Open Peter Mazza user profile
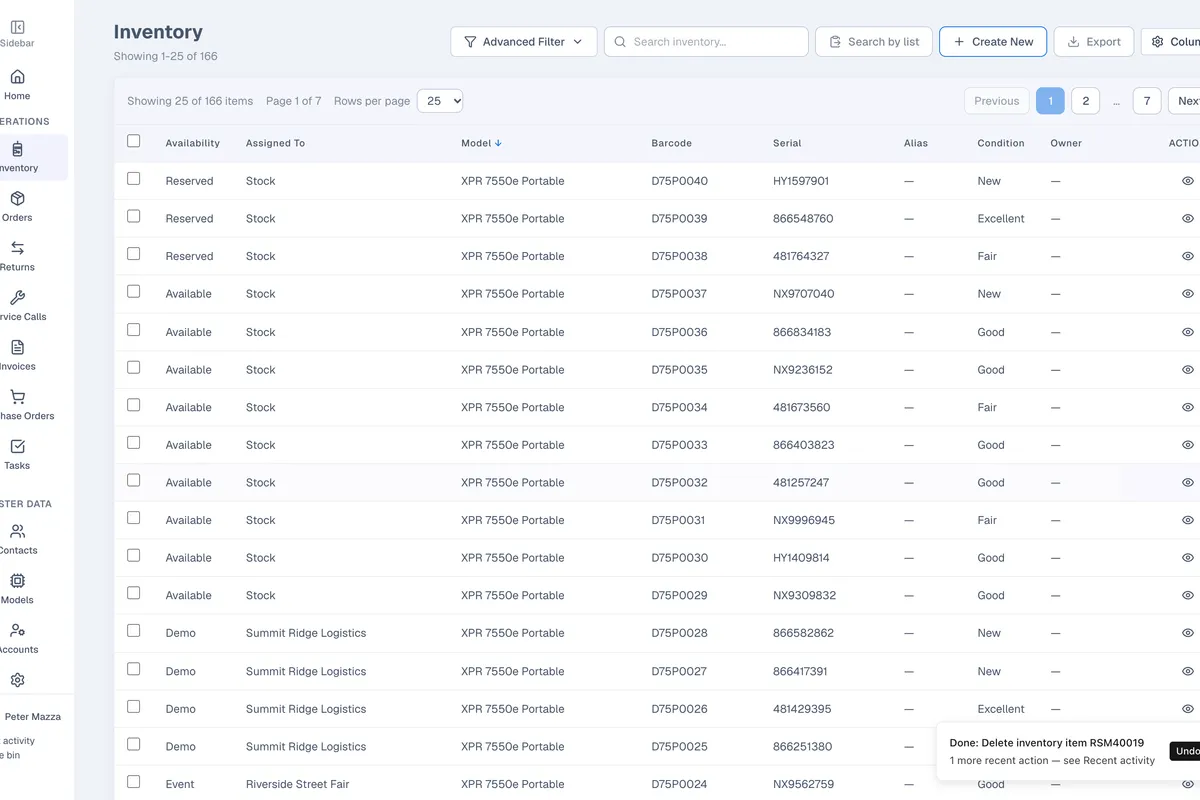The image size is (1200, 800). click(x=32, y=716)
